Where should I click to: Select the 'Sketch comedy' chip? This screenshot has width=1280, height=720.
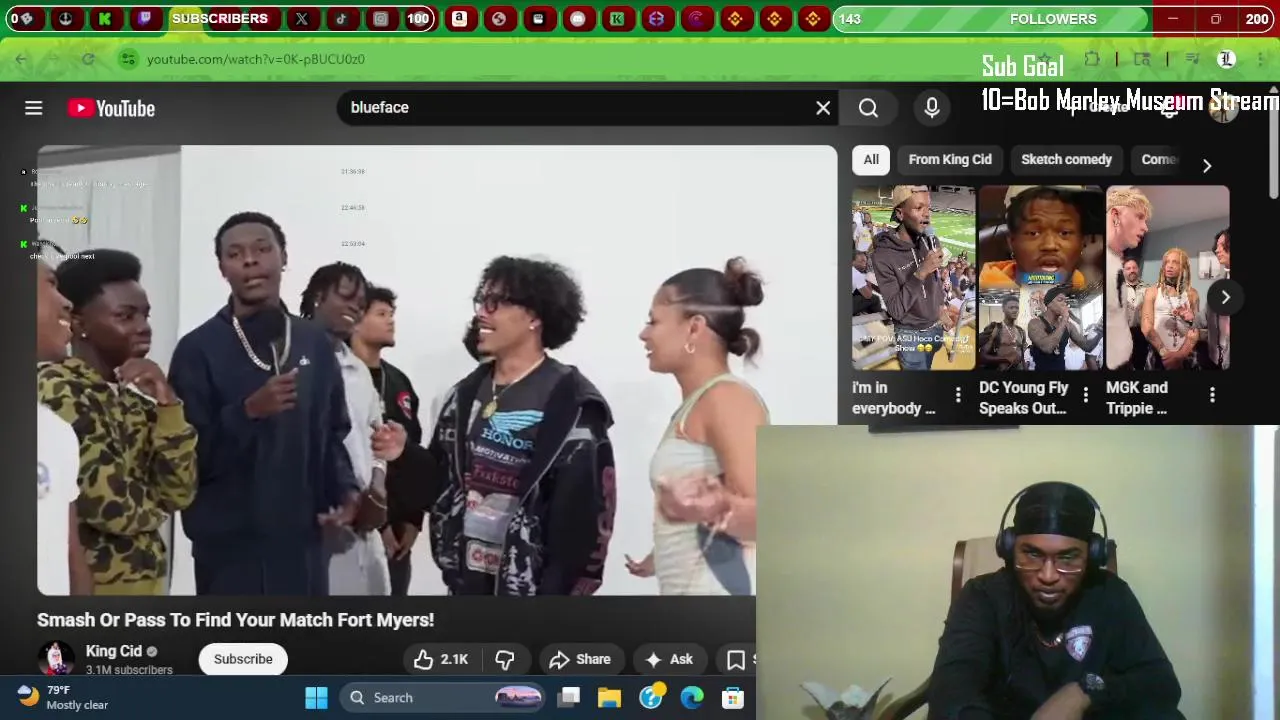(1066, 160)
